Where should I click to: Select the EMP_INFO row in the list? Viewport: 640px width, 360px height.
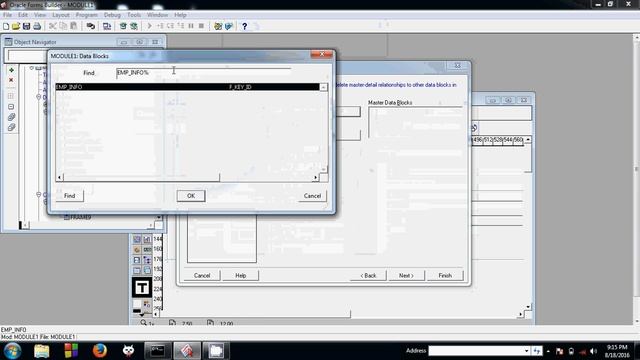187,87
